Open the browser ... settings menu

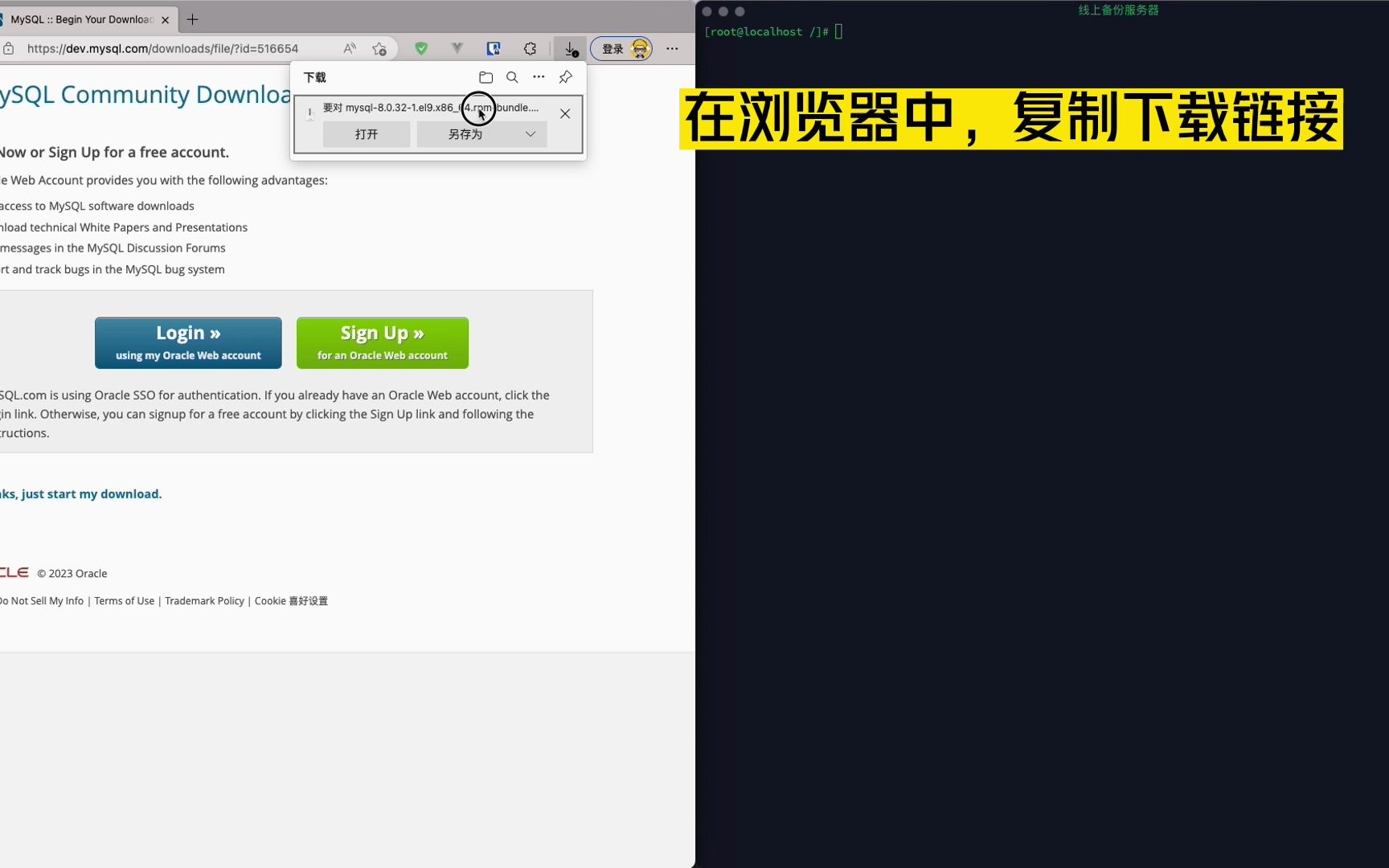(672, 48)
